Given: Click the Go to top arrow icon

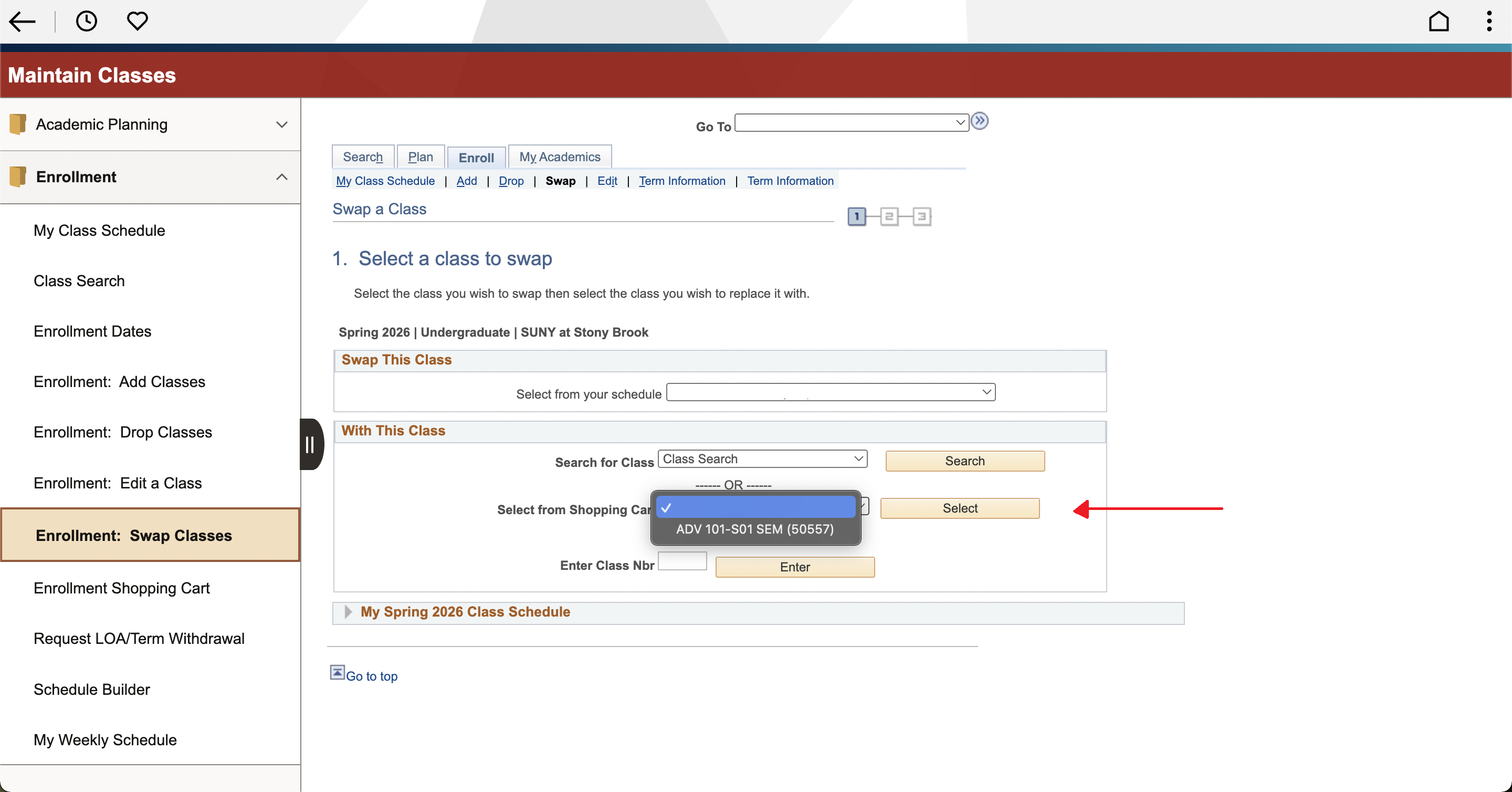Looking at the screenshot, I should (x=338, y=672).
